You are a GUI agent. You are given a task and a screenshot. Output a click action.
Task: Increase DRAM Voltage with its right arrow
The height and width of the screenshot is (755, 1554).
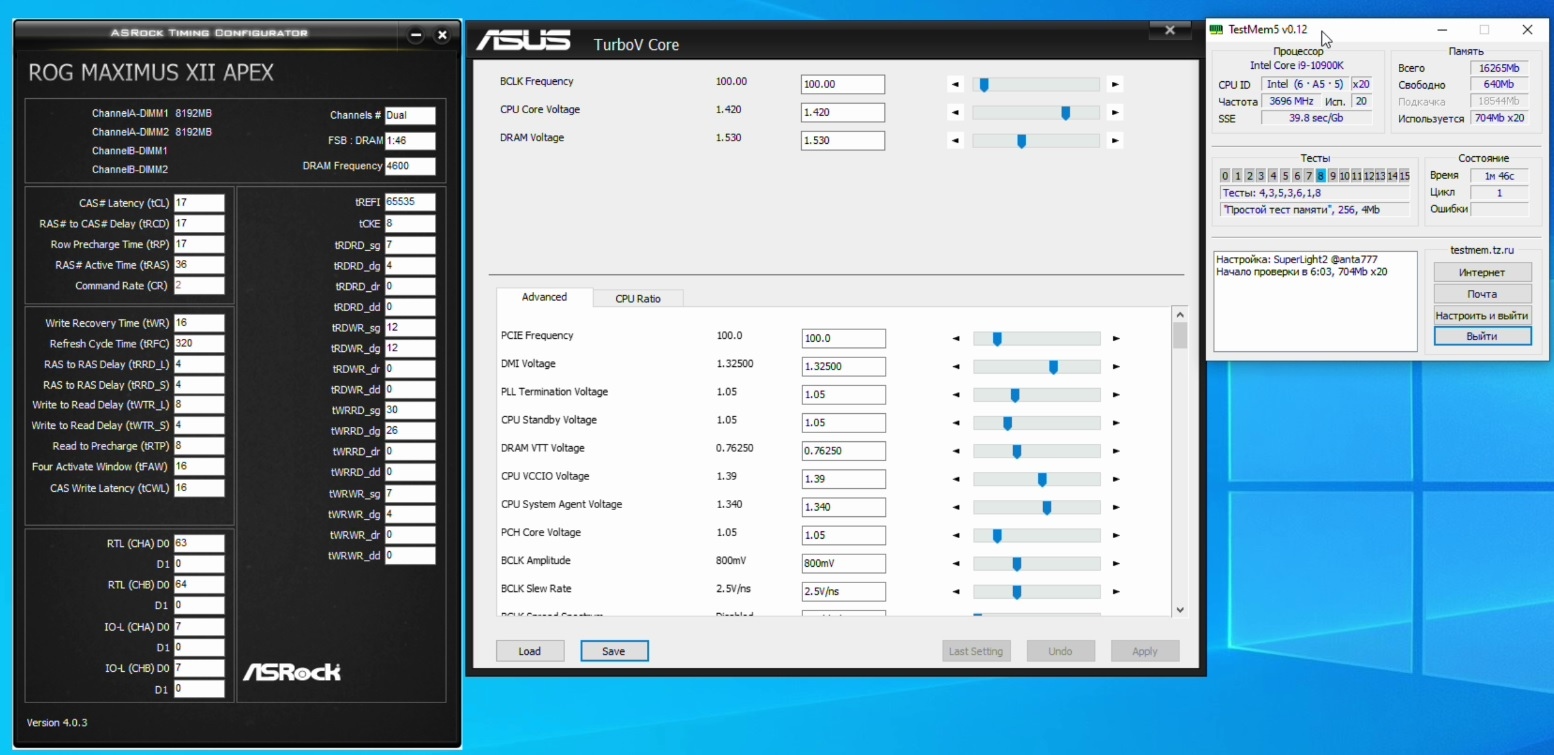[1115, 141]
